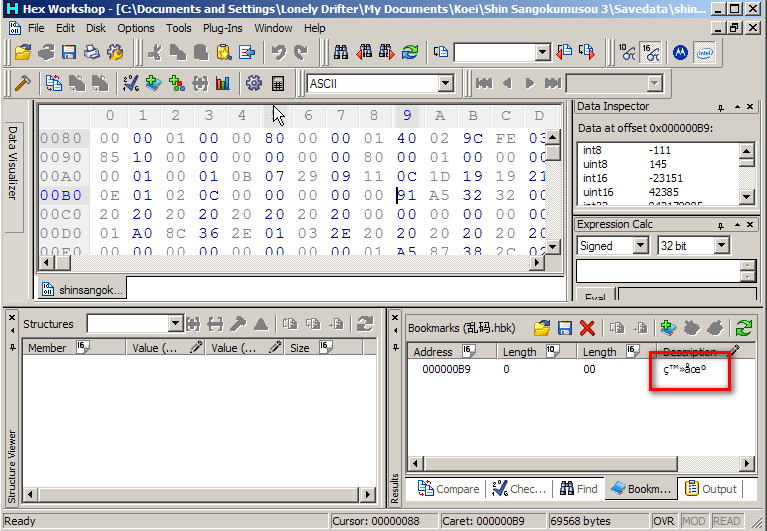Viewport: 767px width, 531px height.
Task: Delete bookmark with the red X icon
Action: click(x=587, y=328)
